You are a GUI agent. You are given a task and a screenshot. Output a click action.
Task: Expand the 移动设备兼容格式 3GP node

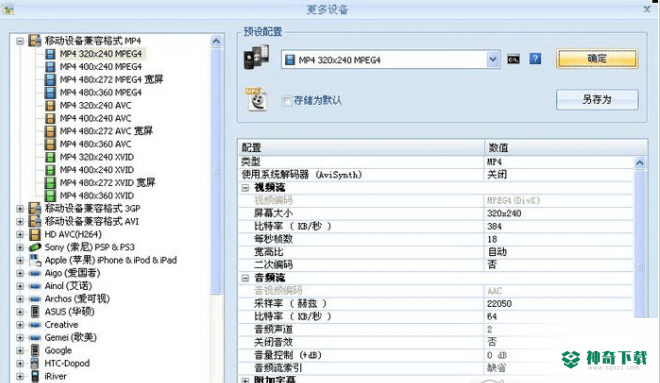(x=20, y=209)
